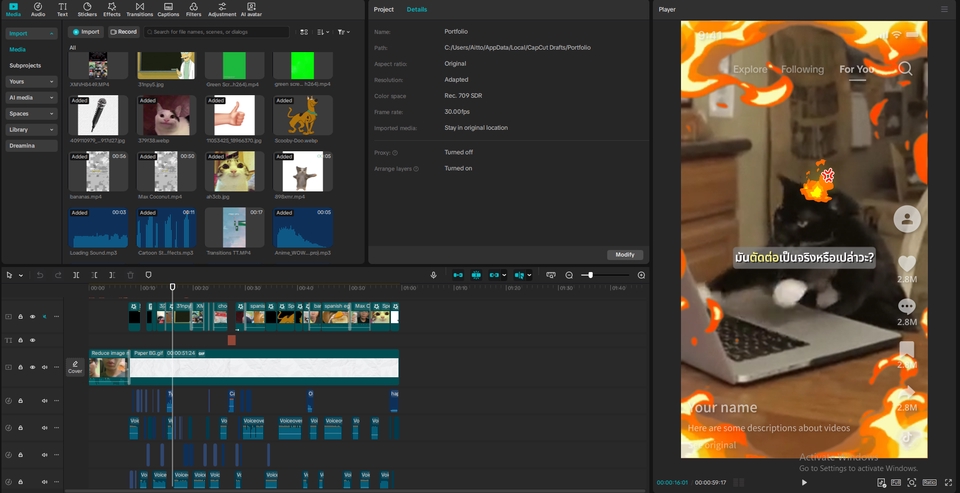This screenshot has width=960, height=493.
Task: Click the Cover edit button on the timeline
Action: click(75, 367)
